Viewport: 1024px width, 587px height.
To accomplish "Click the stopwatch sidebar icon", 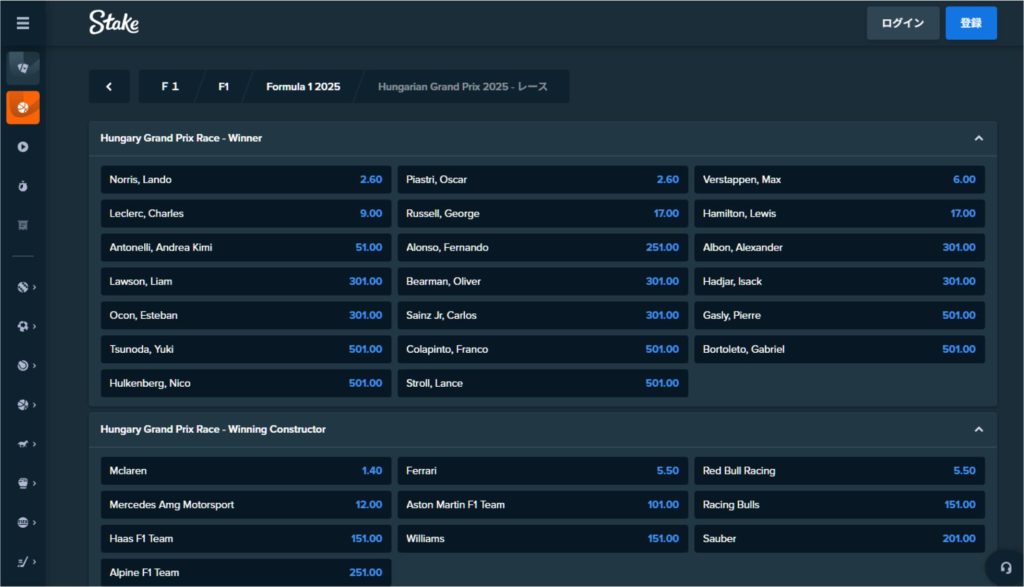I will click(x=23, y=186).
